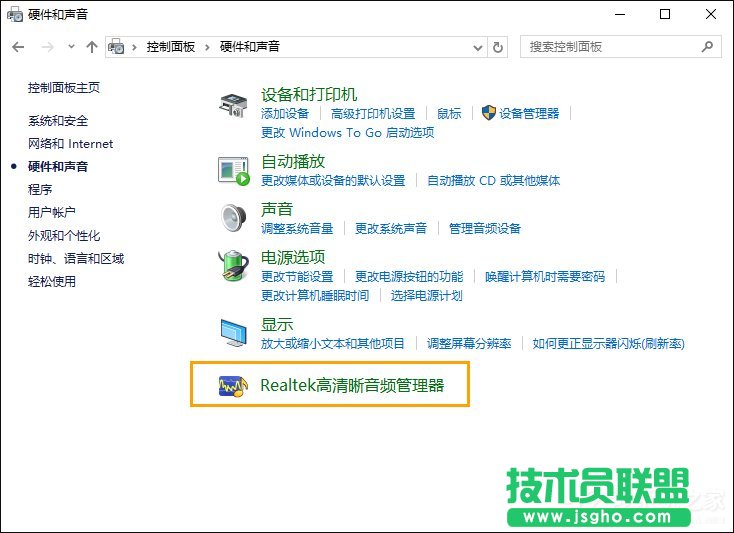Open 程序 in the sidebar
Image resolution: width=734 pixels, height=533 pixels.
click(x=40, y=189)
